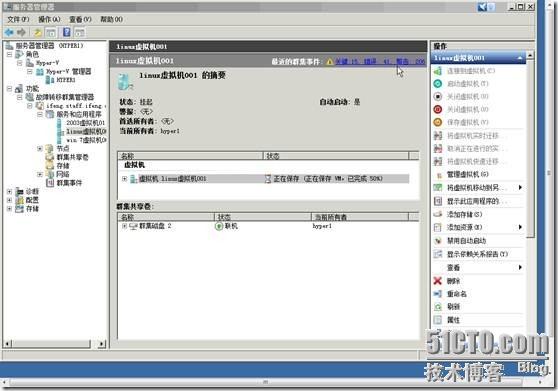Image resolution: width=558 pixels, height=391 pixels.
Task: Collapse the Hyper-V role node
Action: [20, 63]
